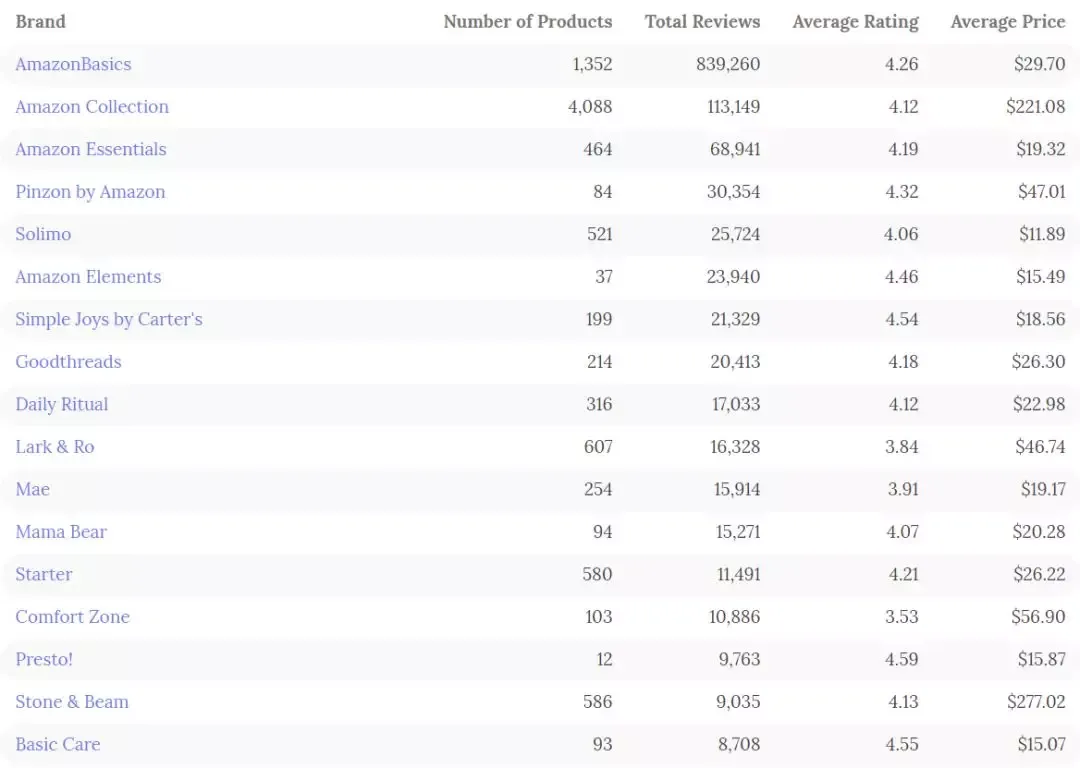Select the $11.89 average price cell

point(1042,234)
